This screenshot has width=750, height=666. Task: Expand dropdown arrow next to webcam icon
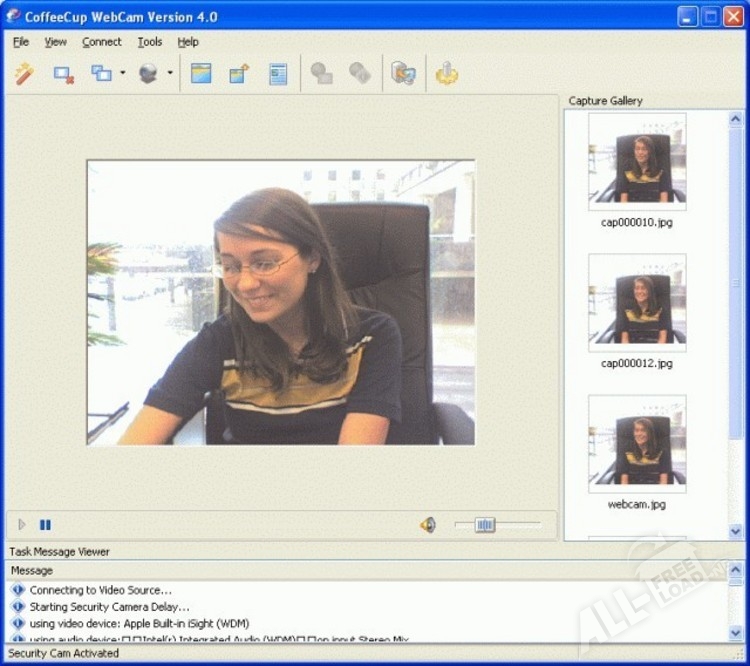pos(170,74)
